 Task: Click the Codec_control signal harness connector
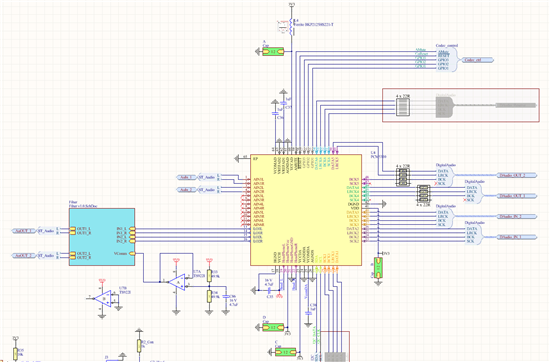point(447,60)
